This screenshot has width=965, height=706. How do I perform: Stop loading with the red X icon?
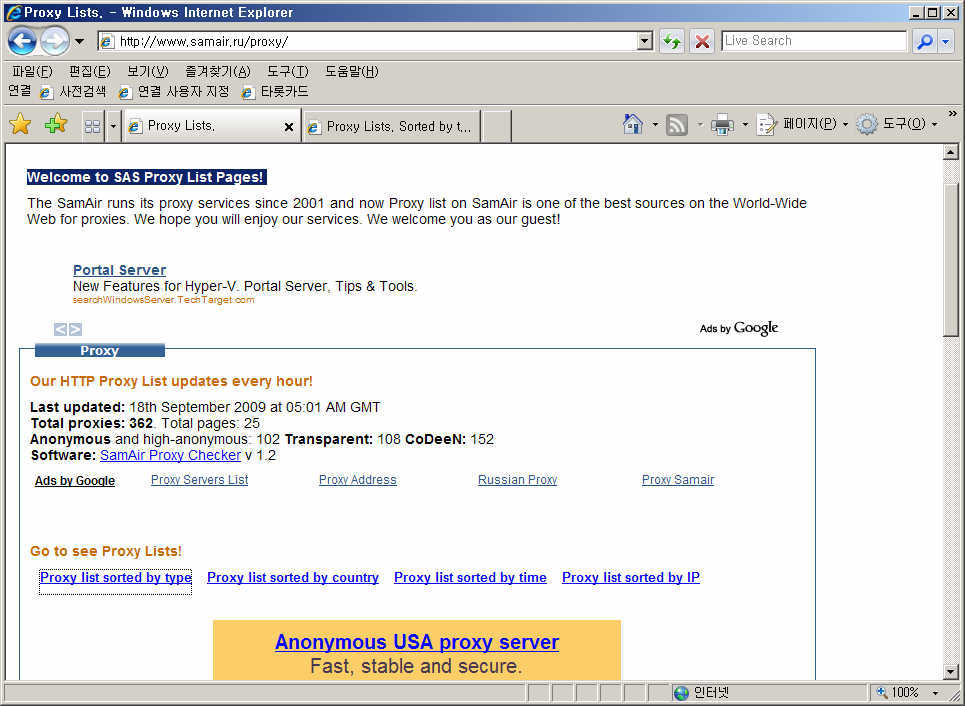tap(702, 41)
